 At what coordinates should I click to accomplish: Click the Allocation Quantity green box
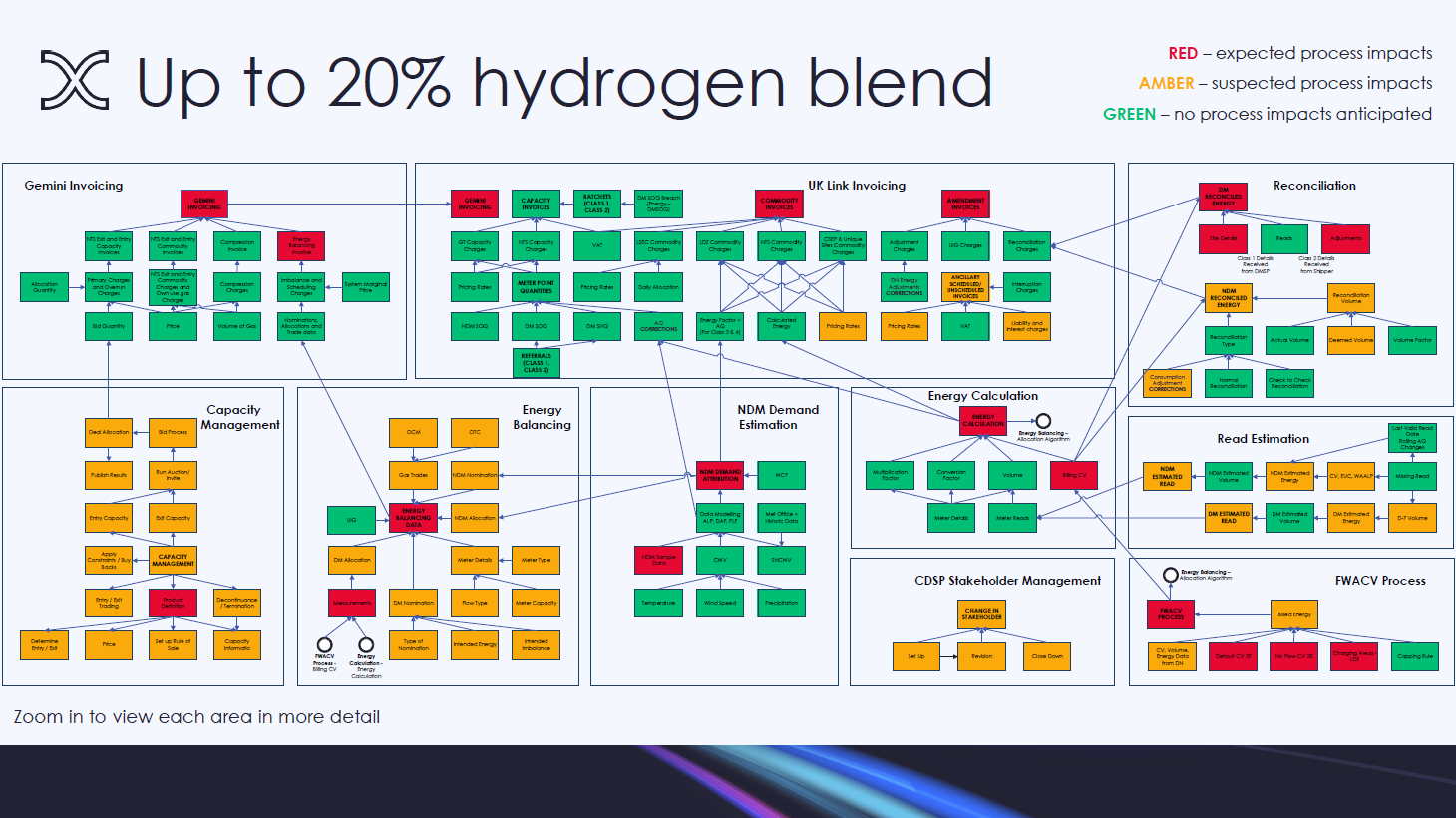[45, 287]
